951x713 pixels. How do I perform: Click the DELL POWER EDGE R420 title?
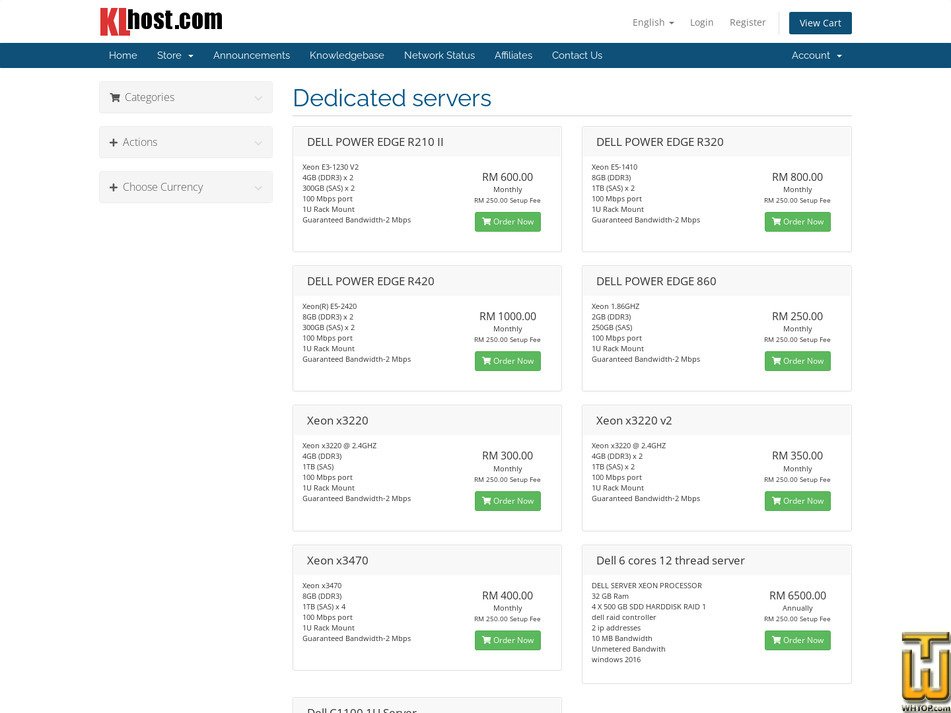[370, 281]
